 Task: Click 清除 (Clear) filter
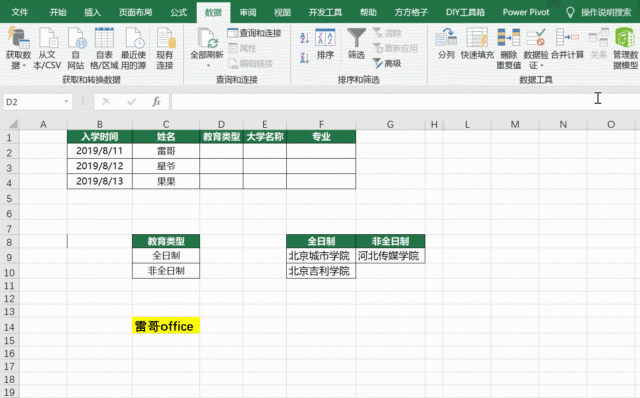pos(387,33)
